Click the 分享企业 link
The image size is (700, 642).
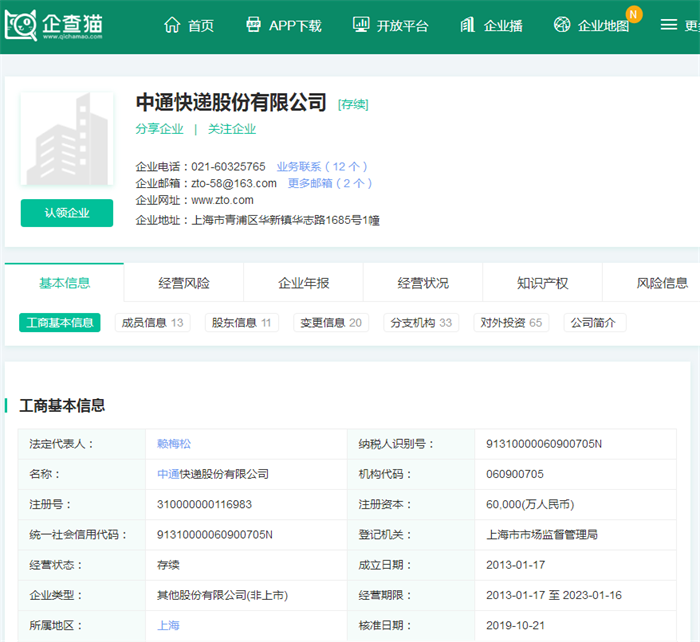click(x=159, y=129)
